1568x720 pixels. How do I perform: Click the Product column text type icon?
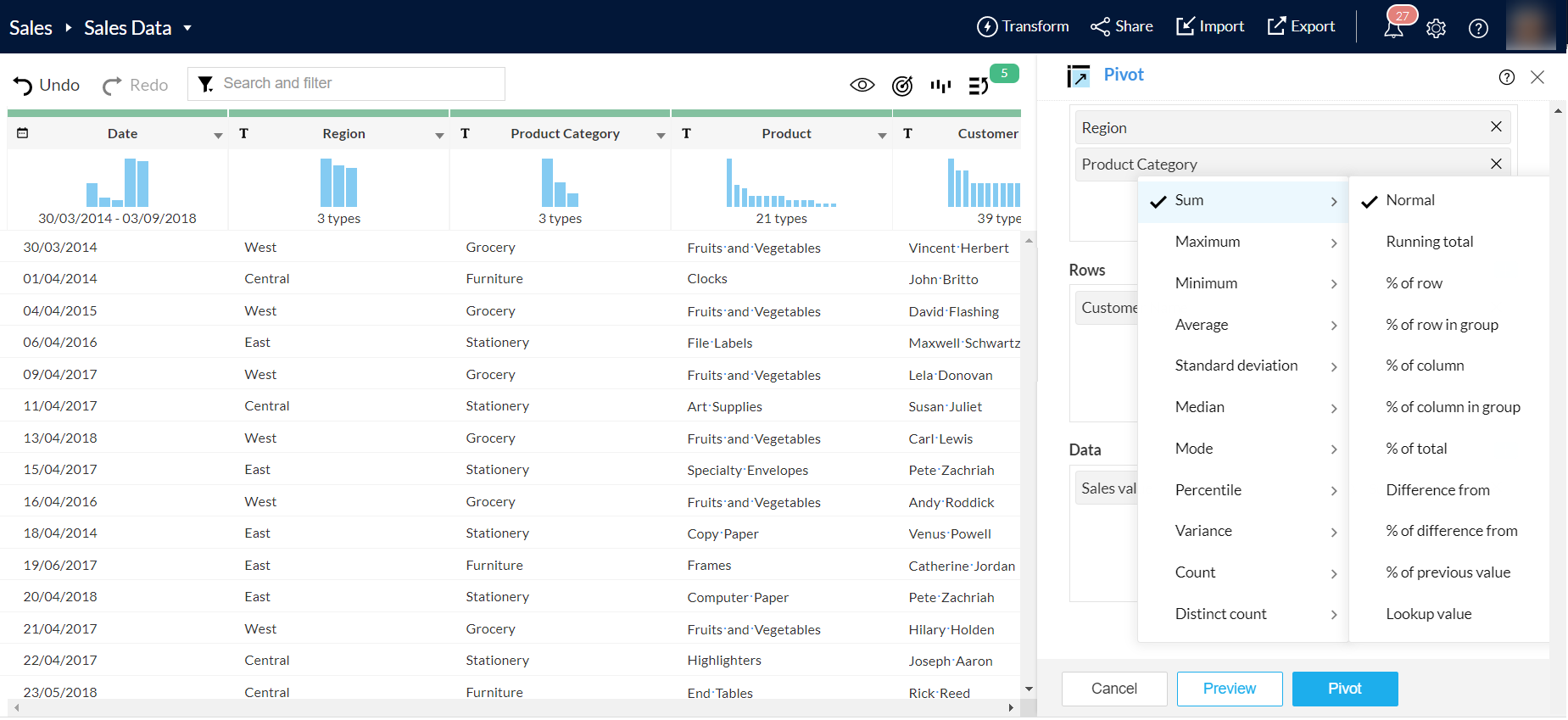[x=686, y=133]
